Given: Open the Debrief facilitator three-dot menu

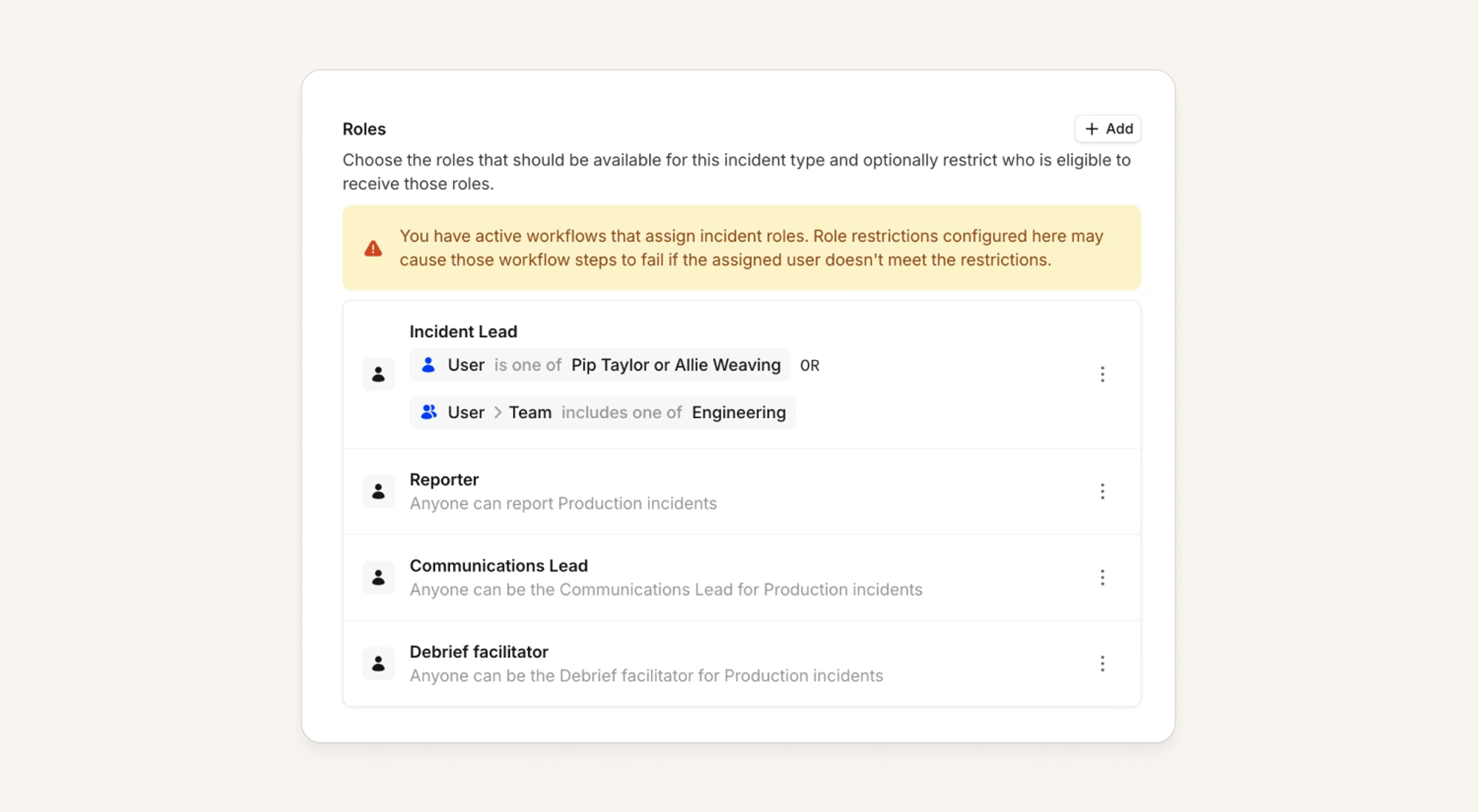Looking at the screenshot, I should (x=1102, y=663).
